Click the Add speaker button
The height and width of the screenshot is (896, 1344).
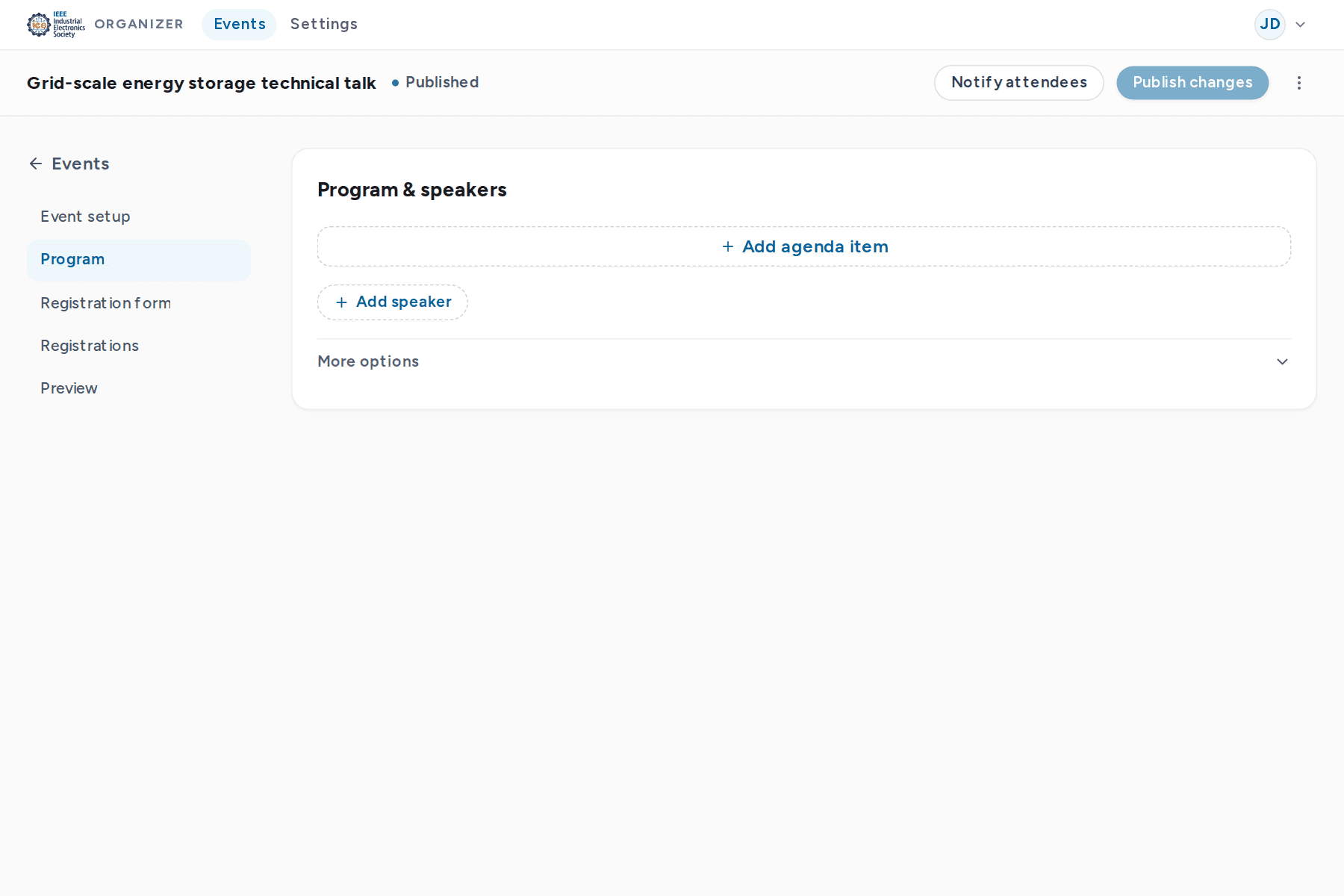coord(393,302)
